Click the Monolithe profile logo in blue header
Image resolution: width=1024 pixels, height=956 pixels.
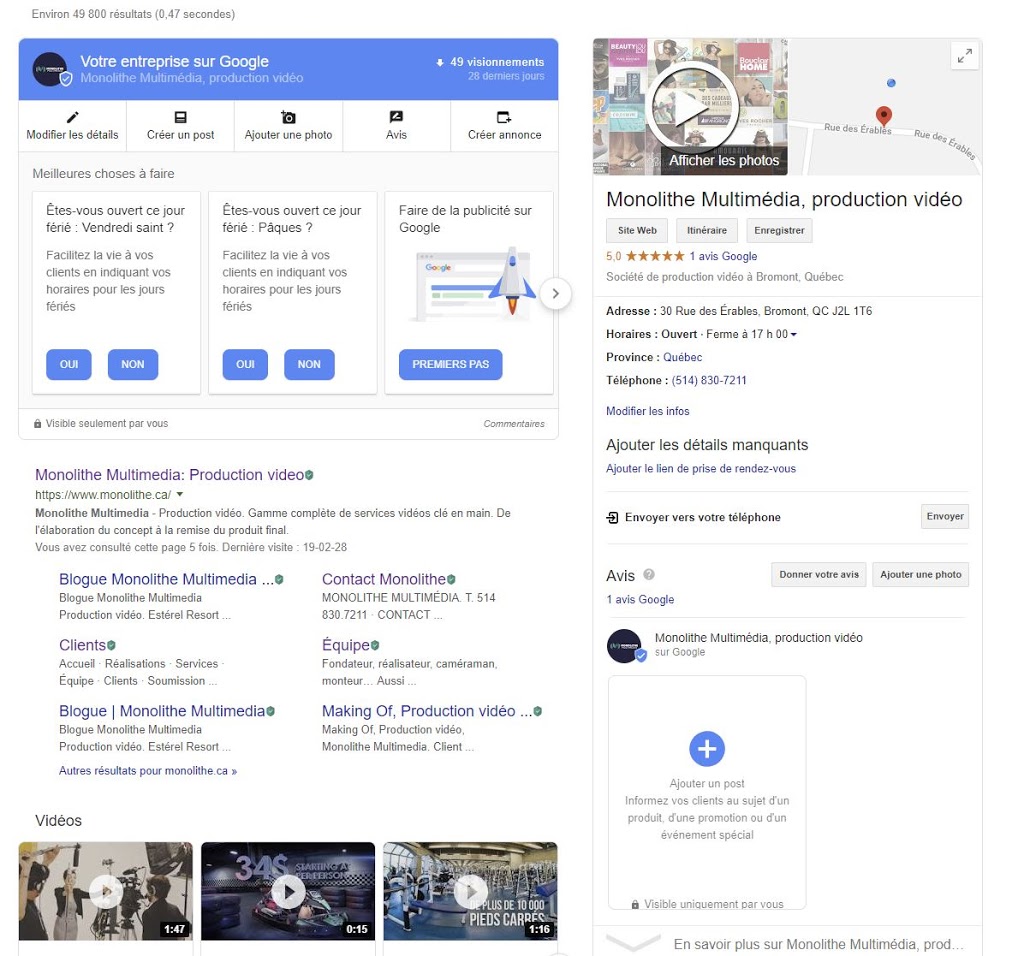(50, 69)
